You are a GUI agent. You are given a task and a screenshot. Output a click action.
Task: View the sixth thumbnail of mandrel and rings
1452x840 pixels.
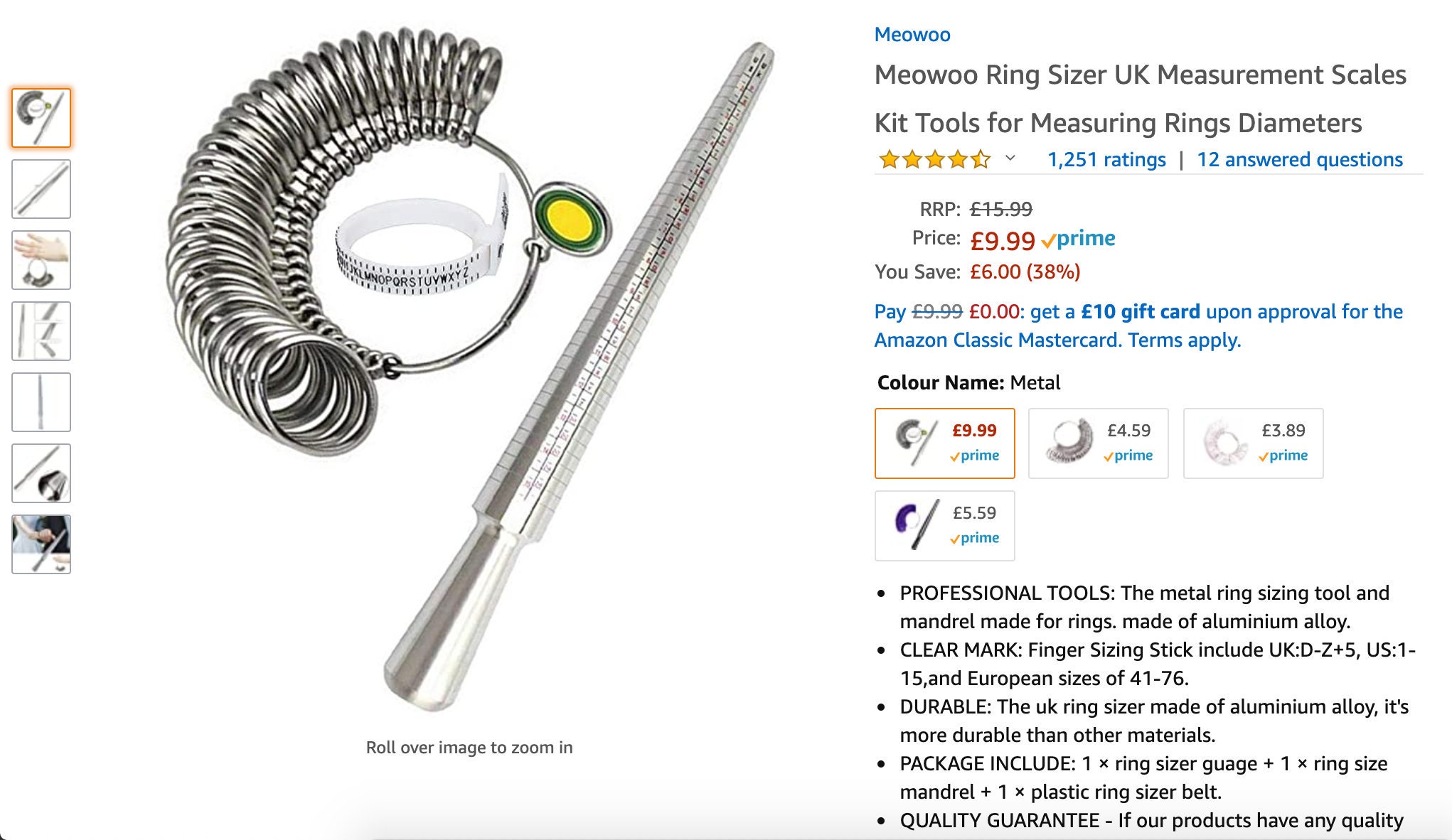tap(41, 473)
